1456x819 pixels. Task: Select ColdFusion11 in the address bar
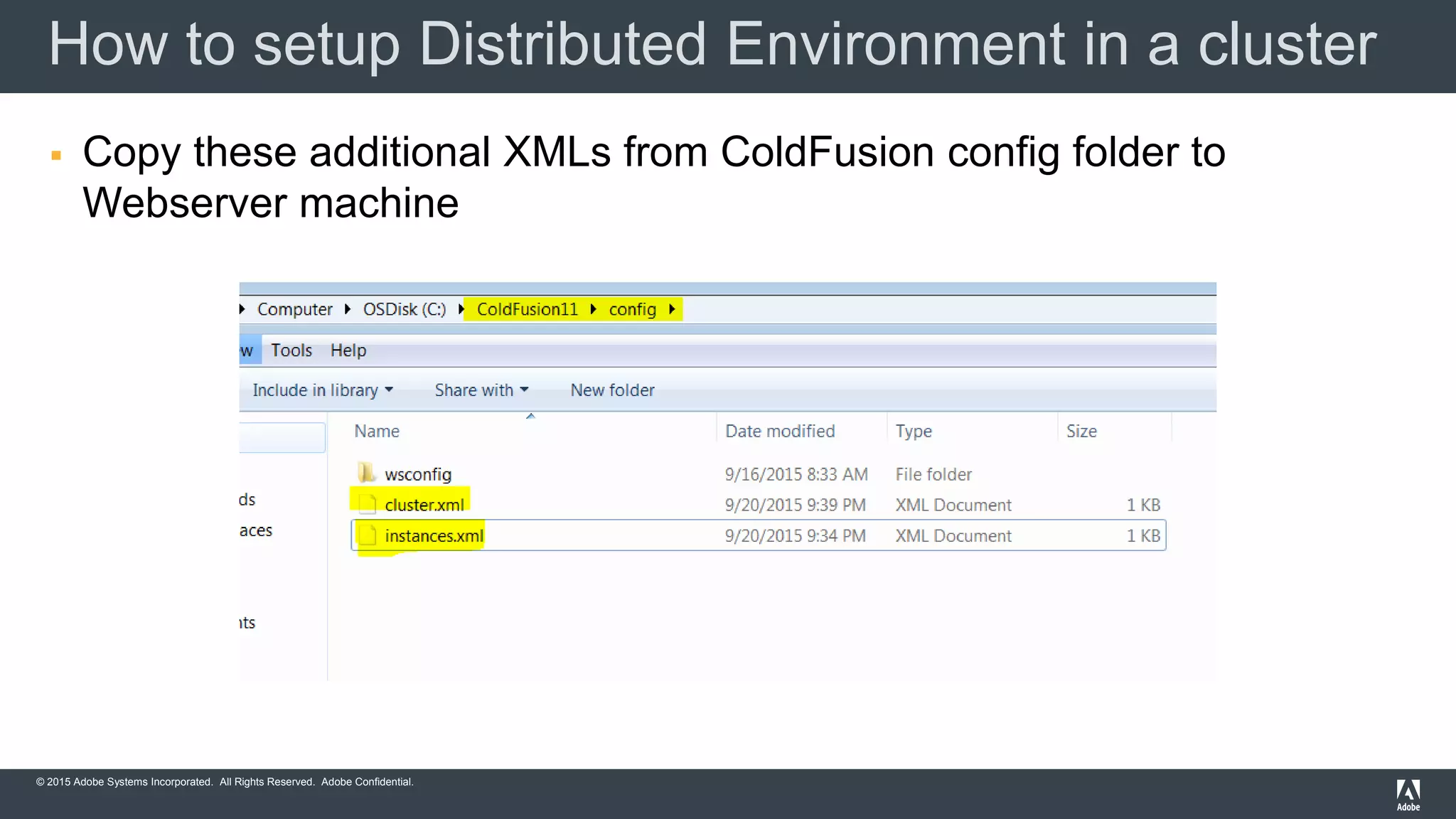[x=528, y=309]
